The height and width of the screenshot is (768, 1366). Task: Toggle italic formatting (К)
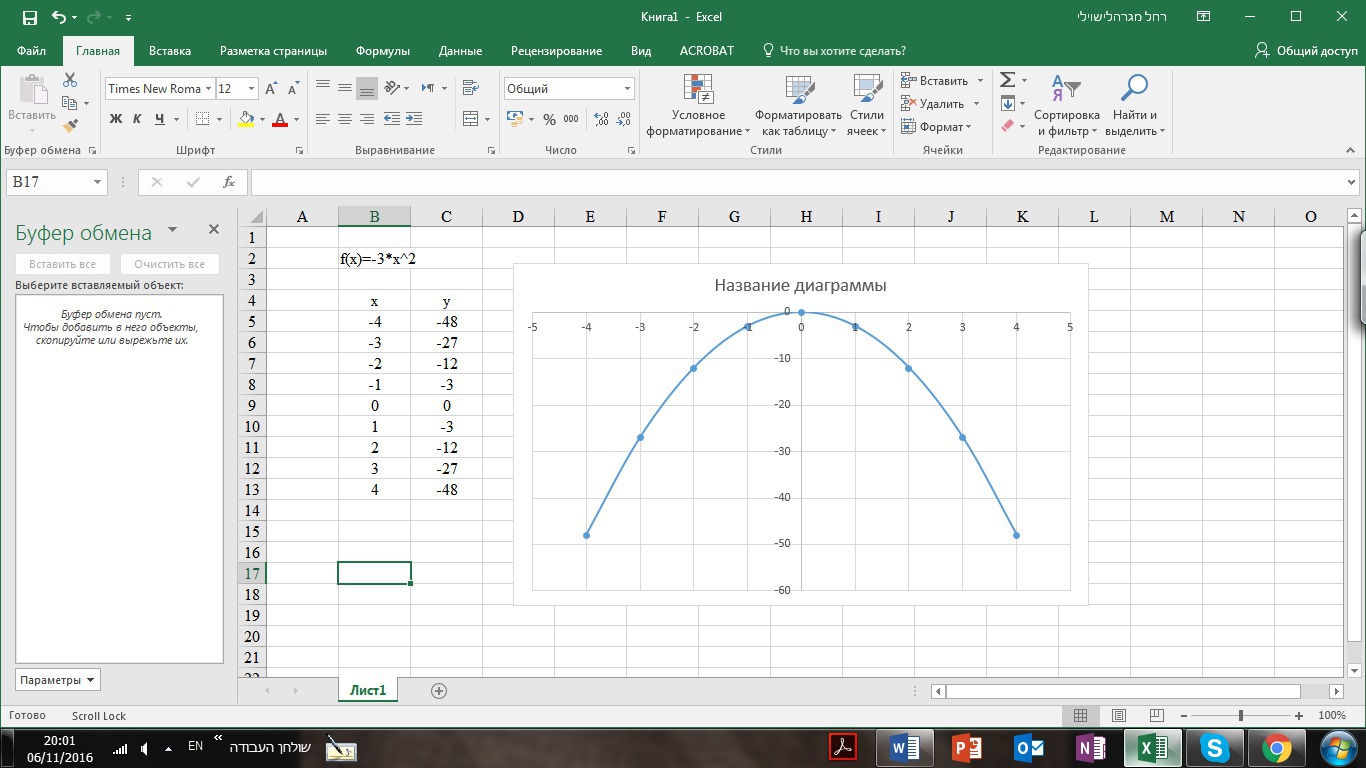(137, 119)
